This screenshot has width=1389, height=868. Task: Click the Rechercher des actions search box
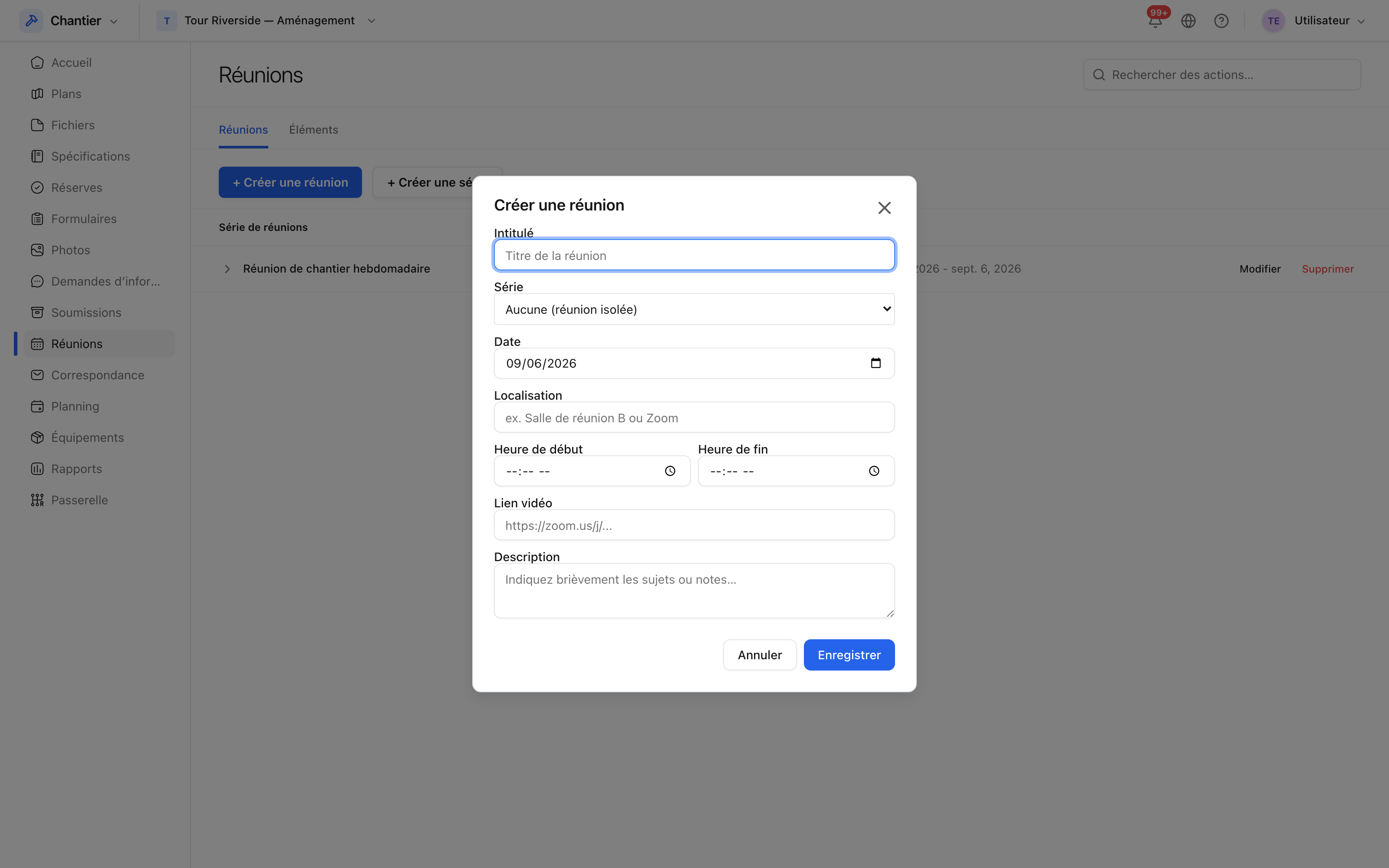point(1221,75)
